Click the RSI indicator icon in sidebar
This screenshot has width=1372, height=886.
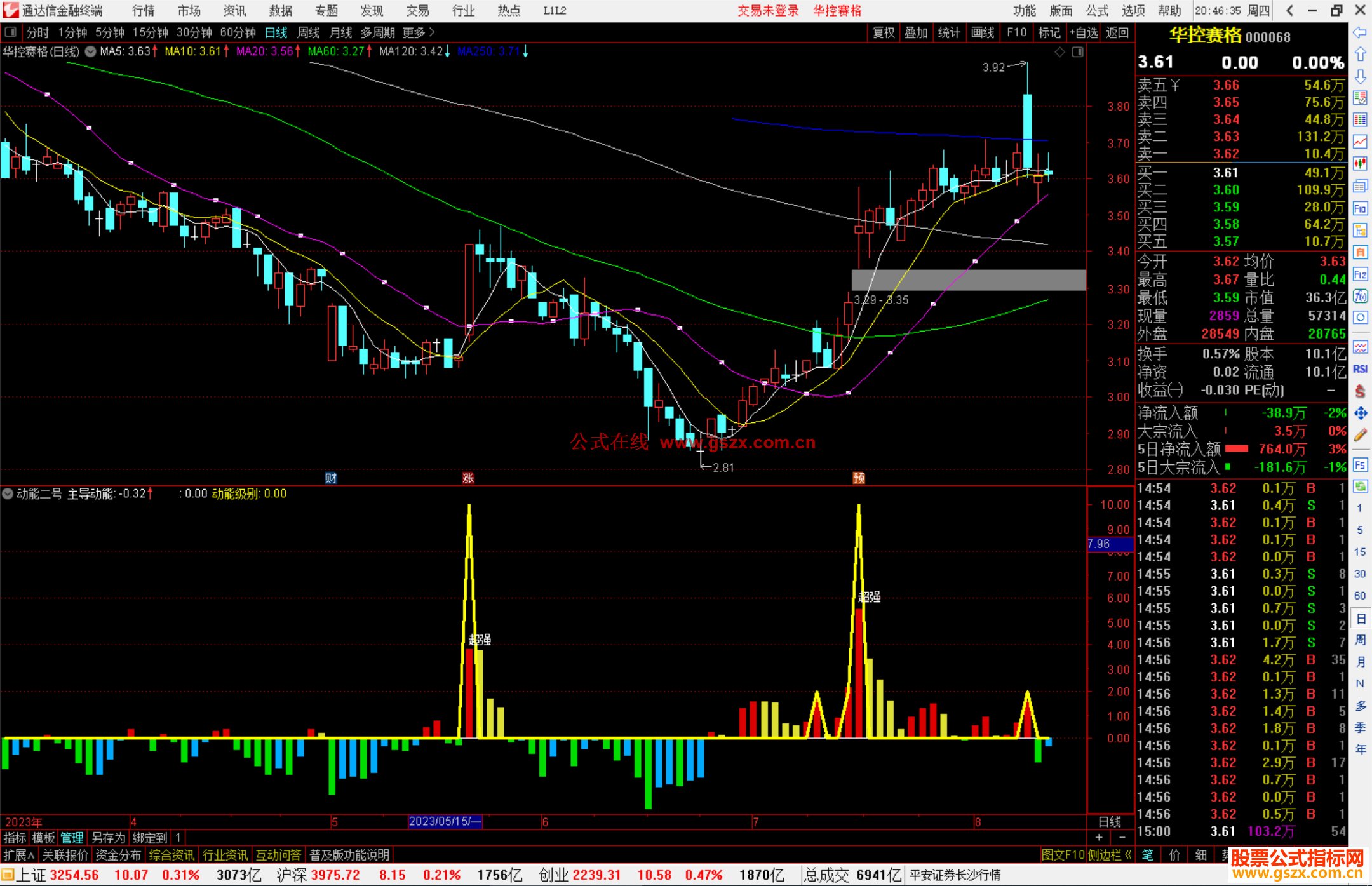pyautogui.click(x=1360, y=369)
